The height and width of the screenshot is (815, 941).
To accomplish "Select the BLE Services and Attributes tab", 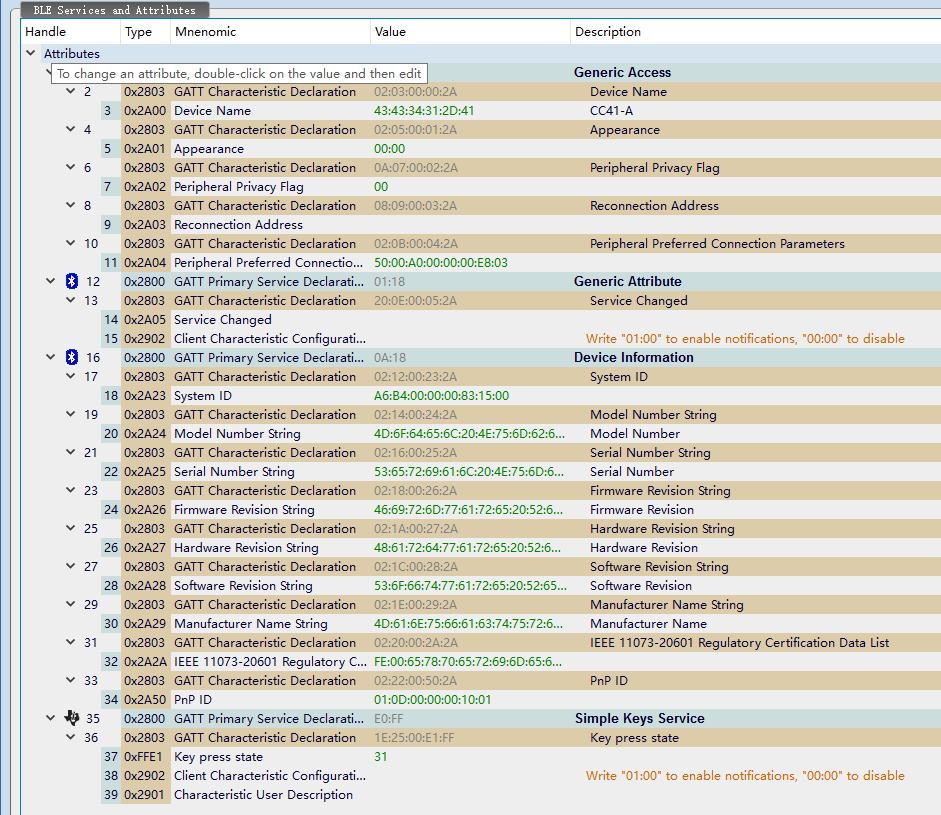I will (x=115, y=10).
